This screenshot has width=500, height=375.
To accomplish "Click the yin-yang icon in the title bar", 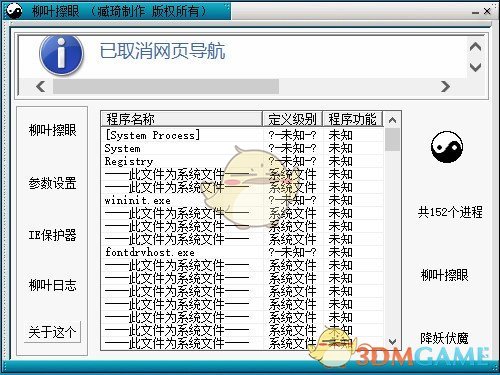I will 14,10.
